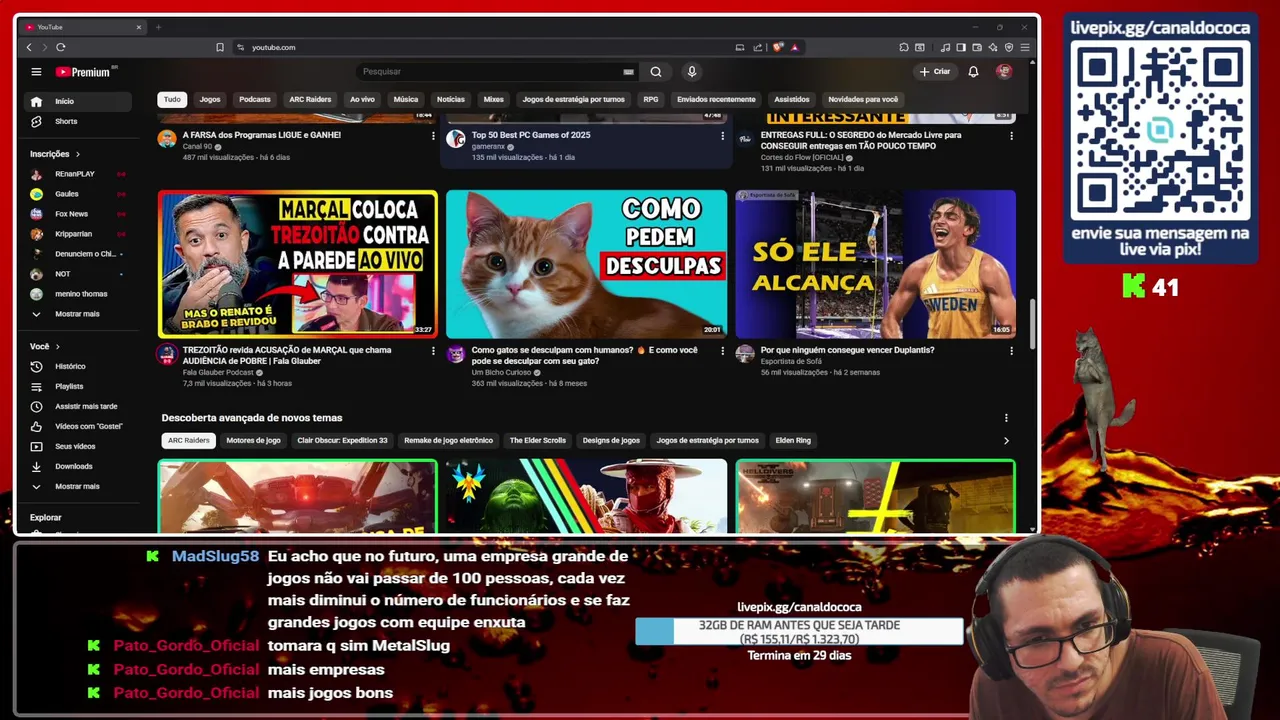Open Você section chevron
This screenshot has width=1280, height=720.
point(57,346)
